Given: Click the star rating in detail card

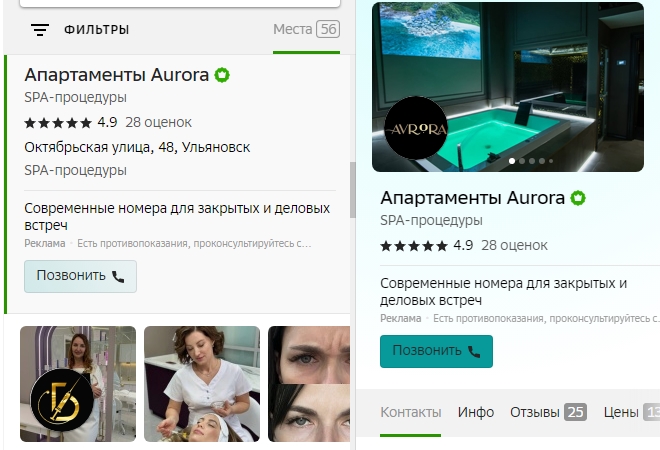Looking at the screenshot, I should pyautogui.click(x=414, y=245).
